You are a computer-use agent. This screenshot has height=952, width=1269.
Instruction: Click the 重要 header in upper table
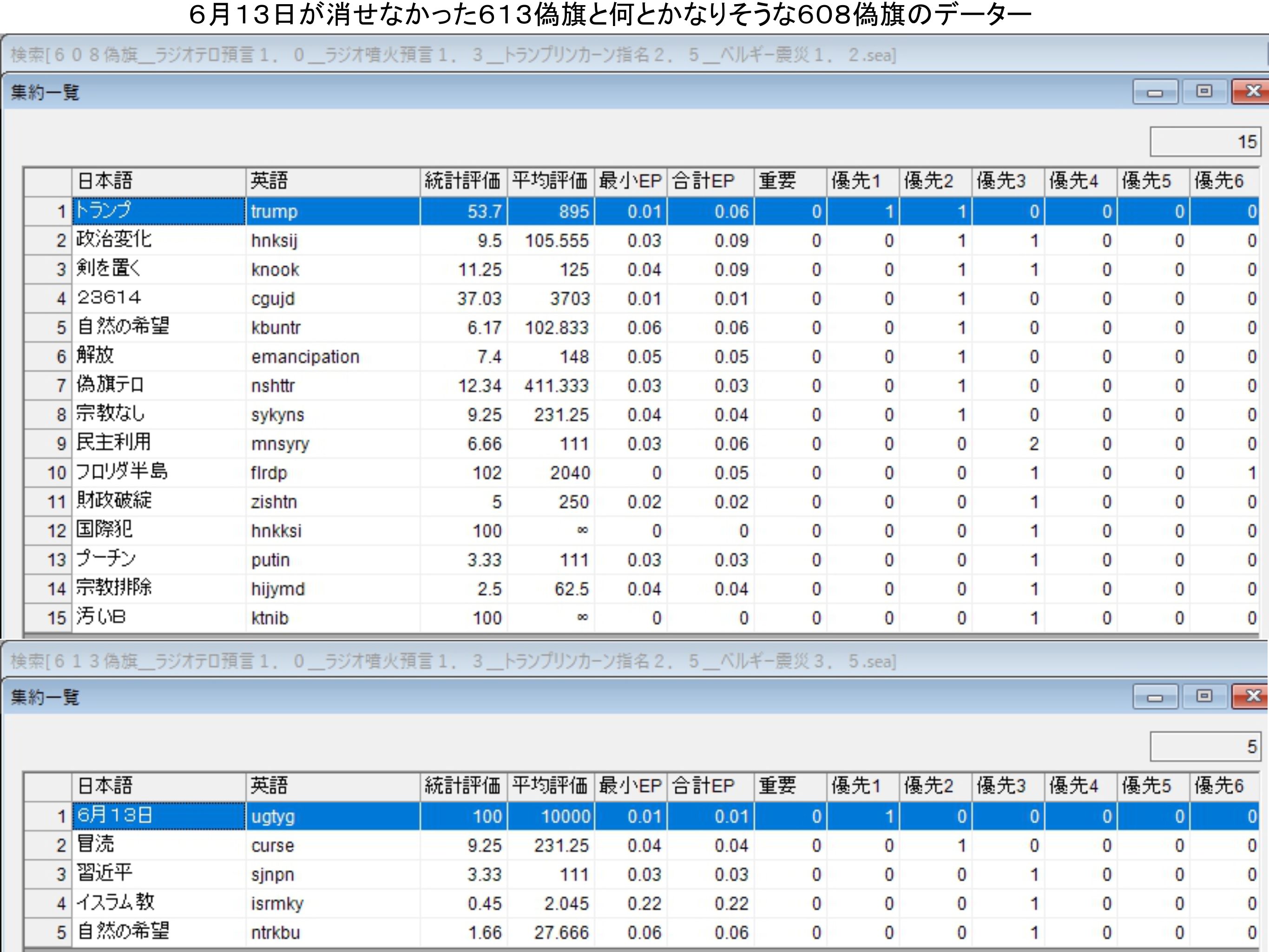[x=790, y=181]
